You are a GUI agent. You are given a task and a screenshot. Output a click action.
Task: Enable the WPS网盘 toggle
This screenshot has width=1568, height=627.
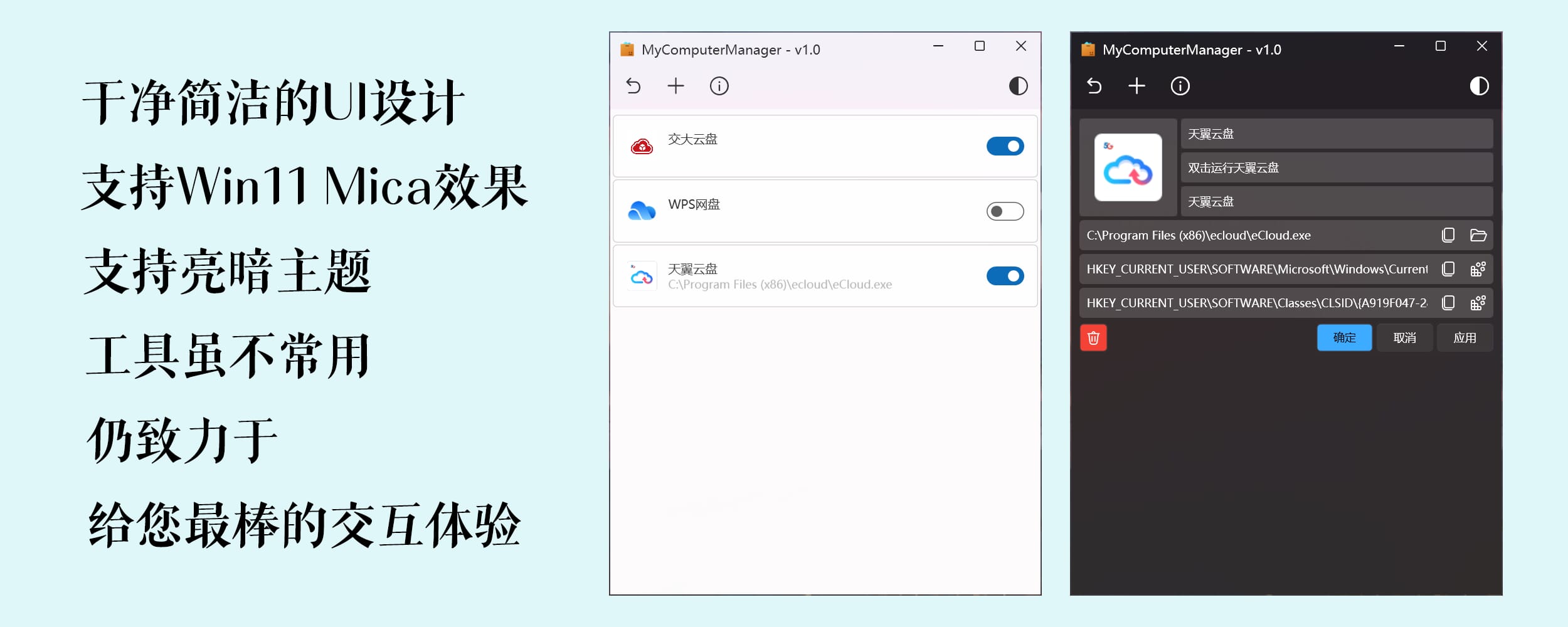pos(1005,211)
